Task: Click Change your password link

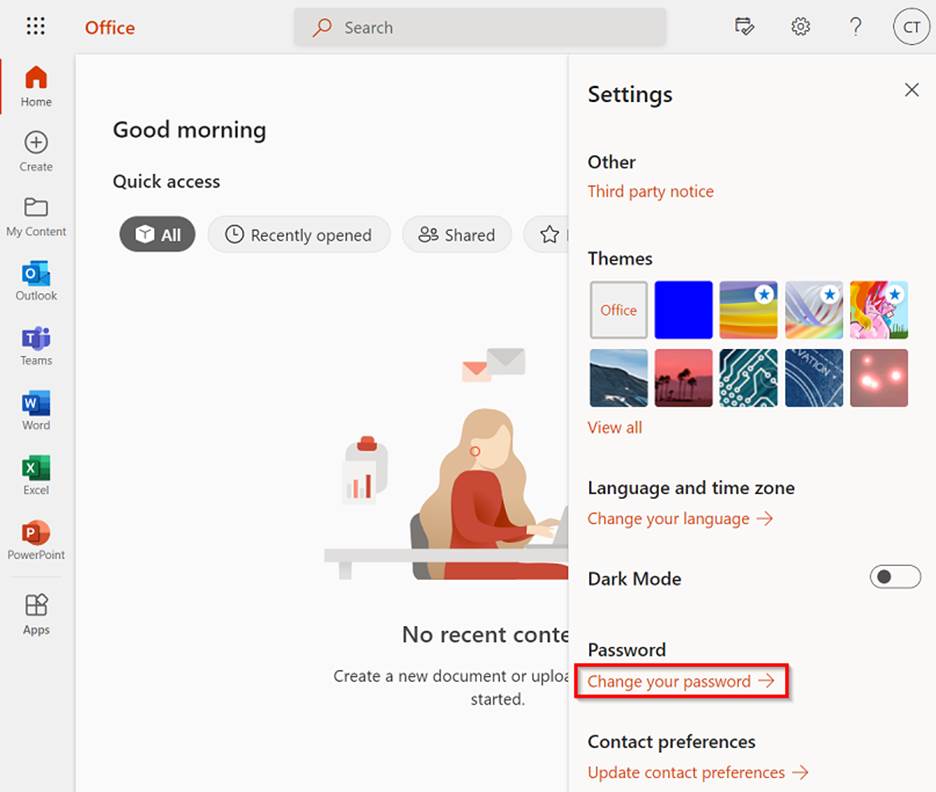Action: tap(680, 682)
